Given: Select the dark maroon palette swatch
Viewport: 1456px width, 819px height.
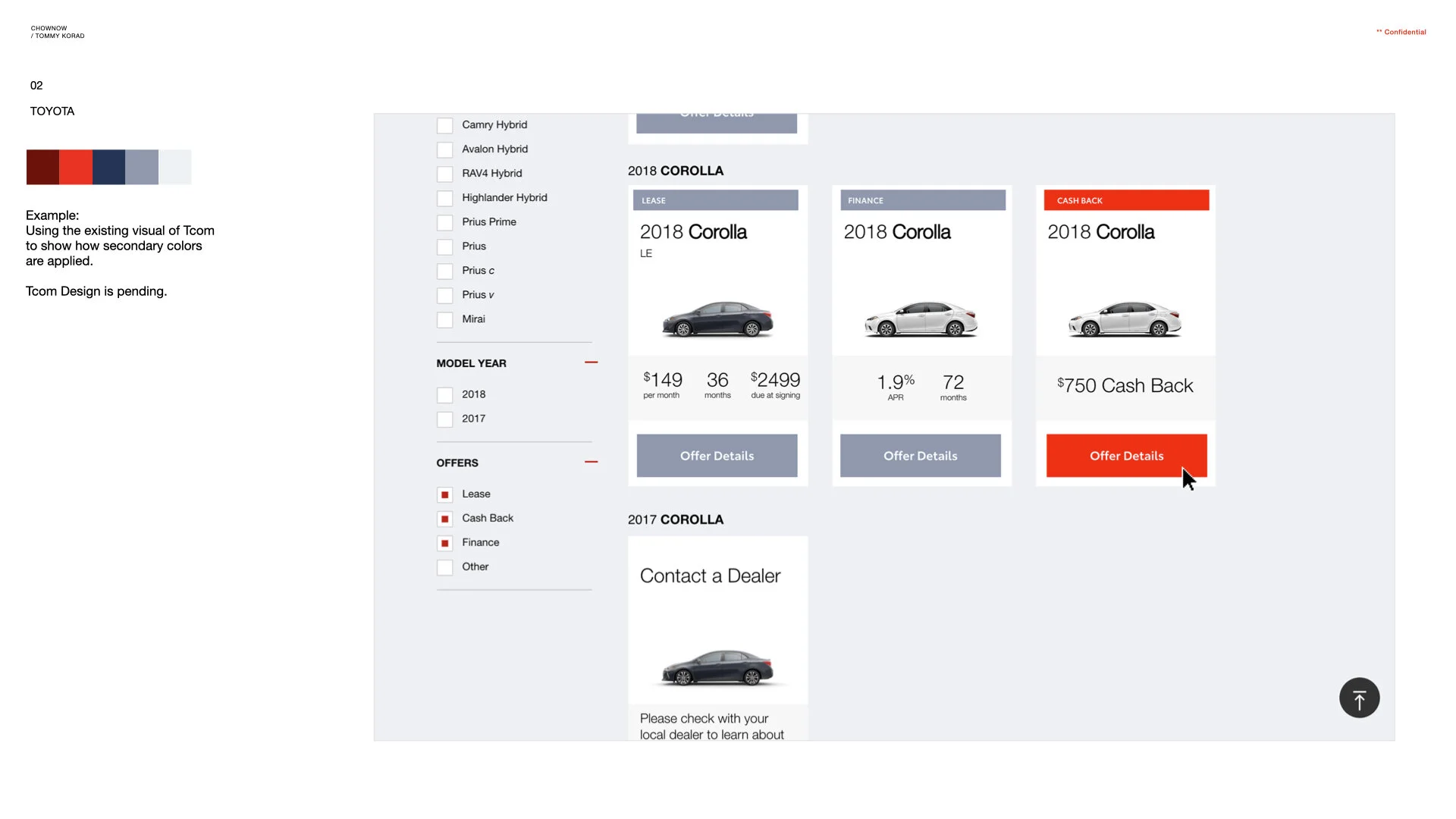Looking at the screenshot, I should coord(42,167).
